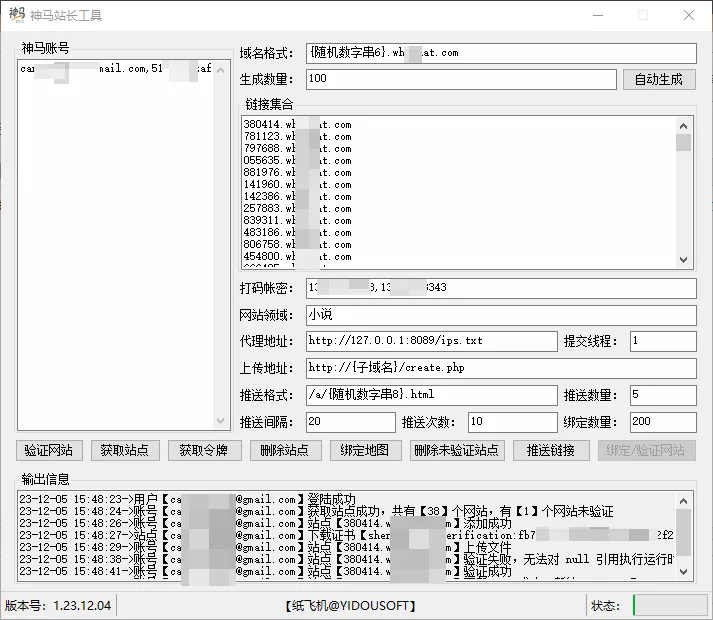Screen dimensions: 713x620
Task: Focus the 上传地址 input field
Action: point(501,368)
